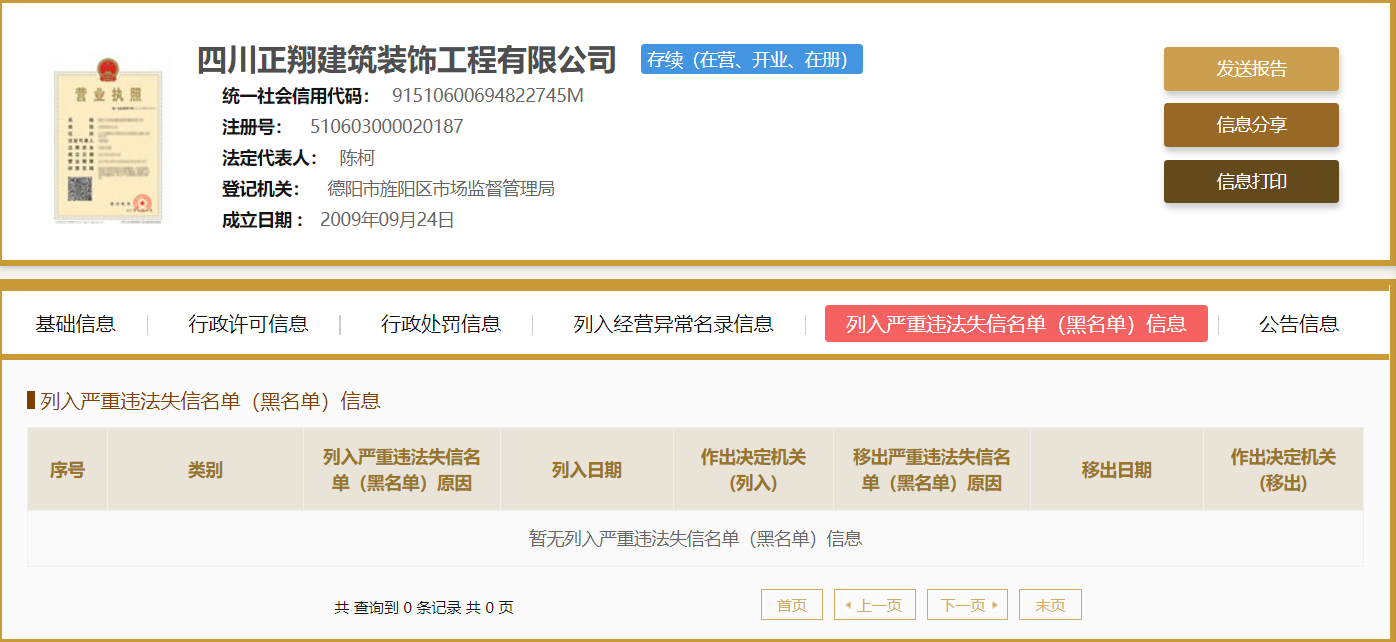Image resolution: width=1396 pixels, height=642 pixels.
Task: Click the section heading 列入严重违法失信名单（黑名单）信息
Action: (210, 401)
